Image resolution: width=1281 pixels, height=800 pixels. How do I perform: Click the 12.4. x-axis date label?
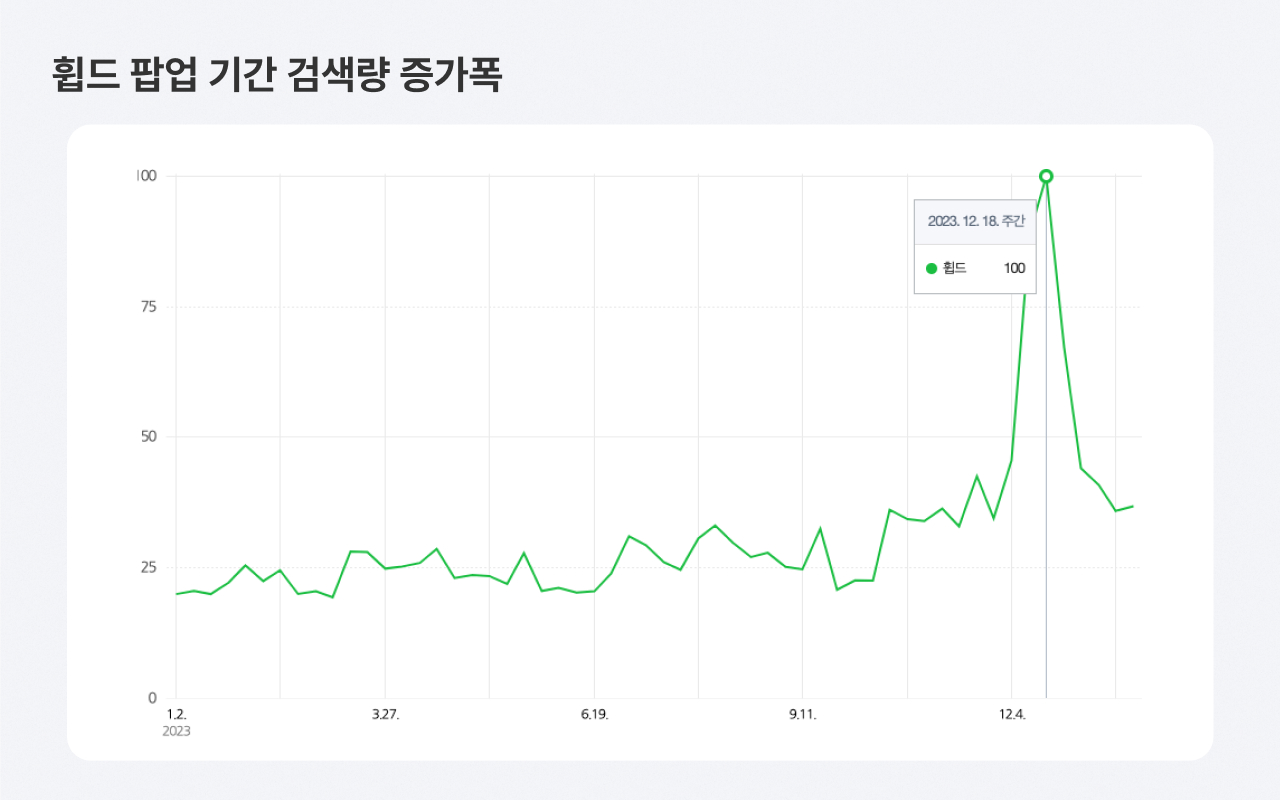(1011, 715)
